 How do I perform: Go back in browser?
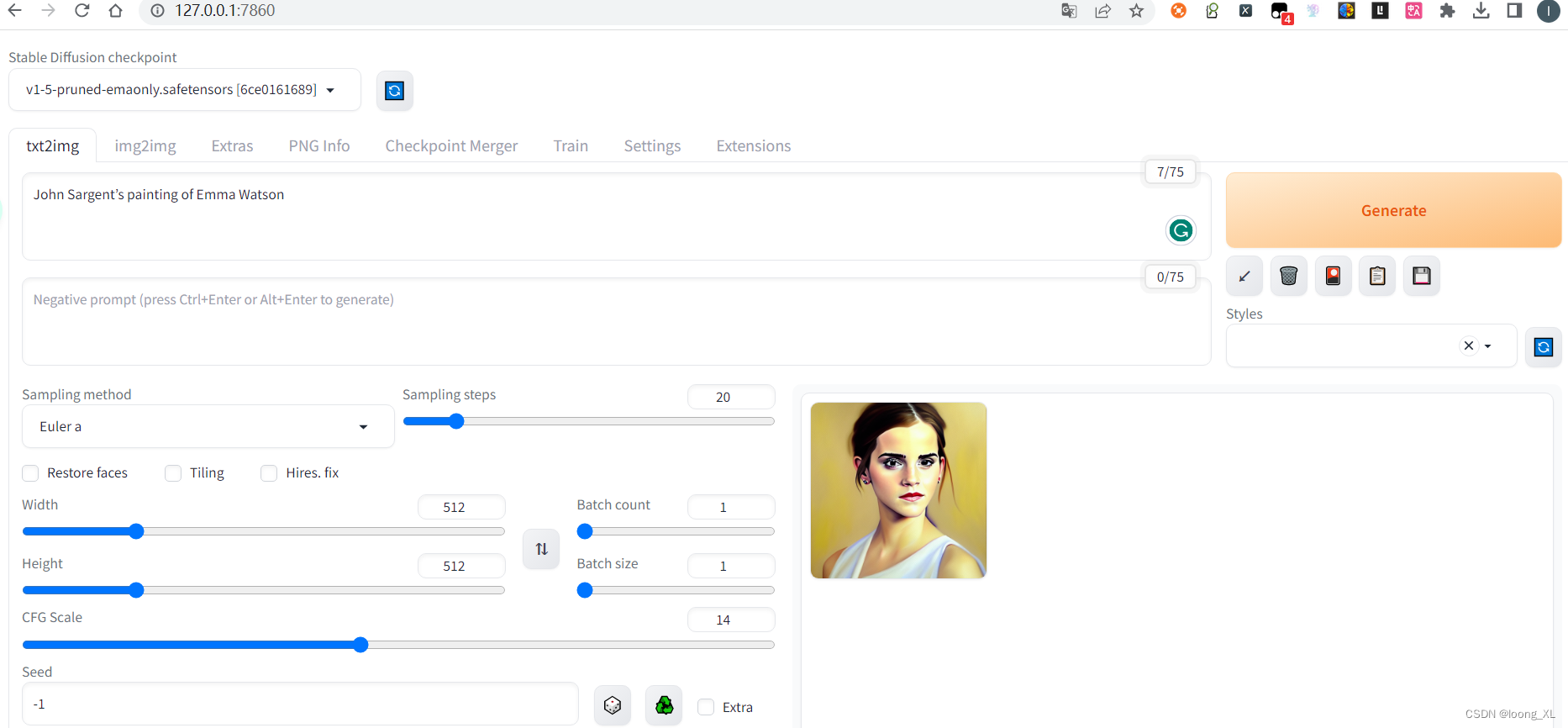(14, 10)
